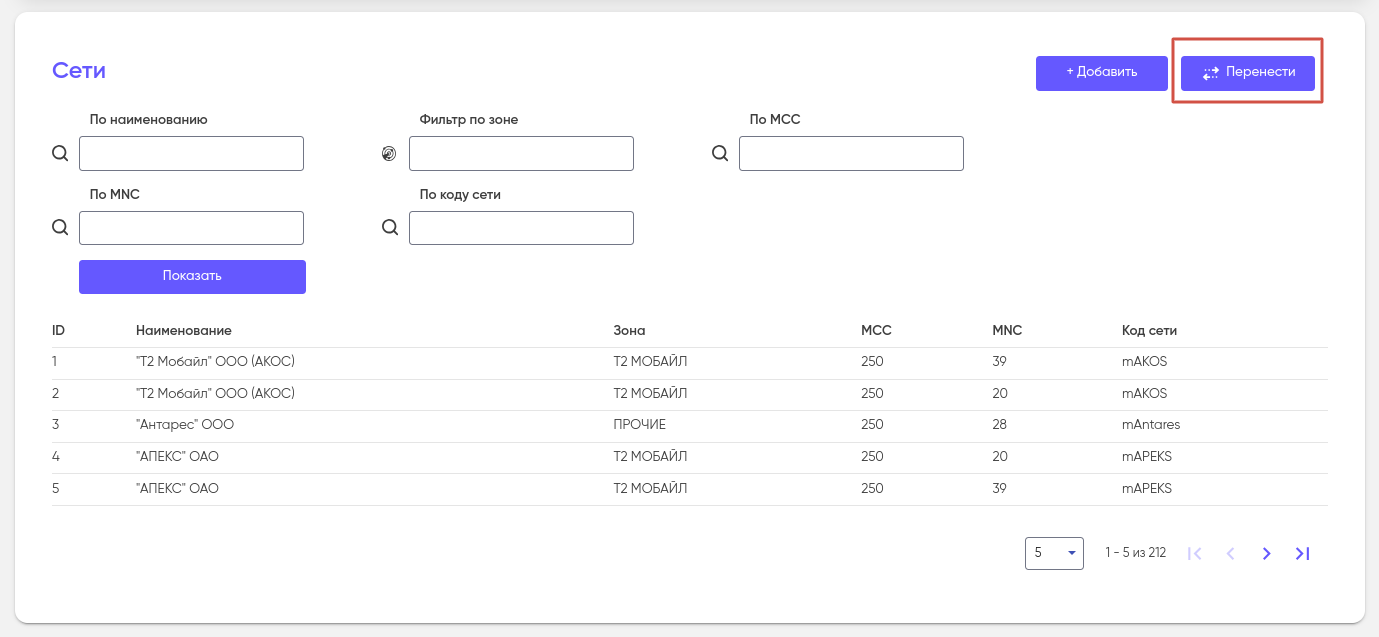Focus the По MCC input field
The image size is (1379, 637).
tap(851, 154)
